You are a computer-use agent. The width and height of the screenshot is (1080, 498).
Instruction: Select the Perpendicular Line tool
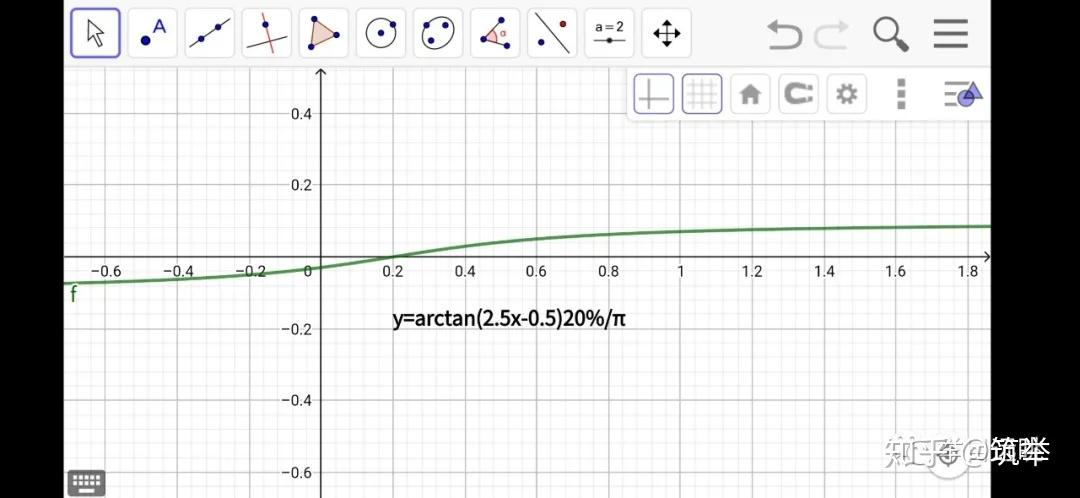267,32
